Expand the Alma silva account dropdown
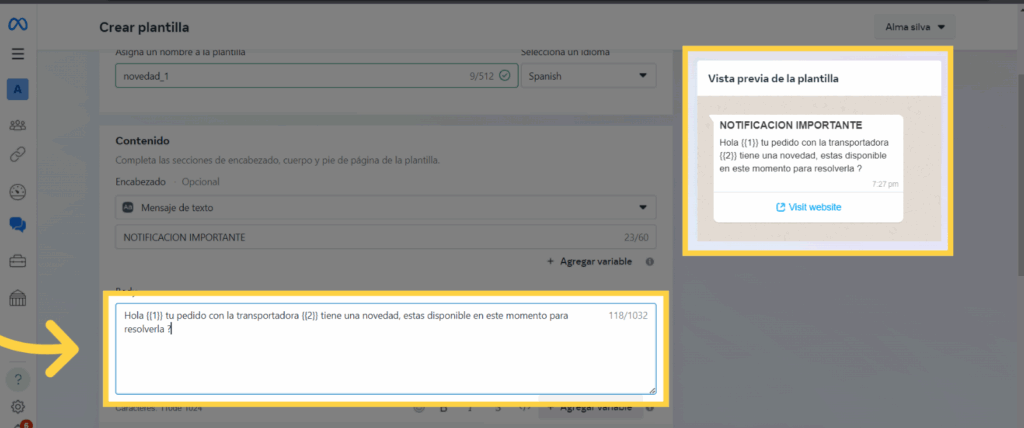The image size is (1024, 428). [914, 27]
